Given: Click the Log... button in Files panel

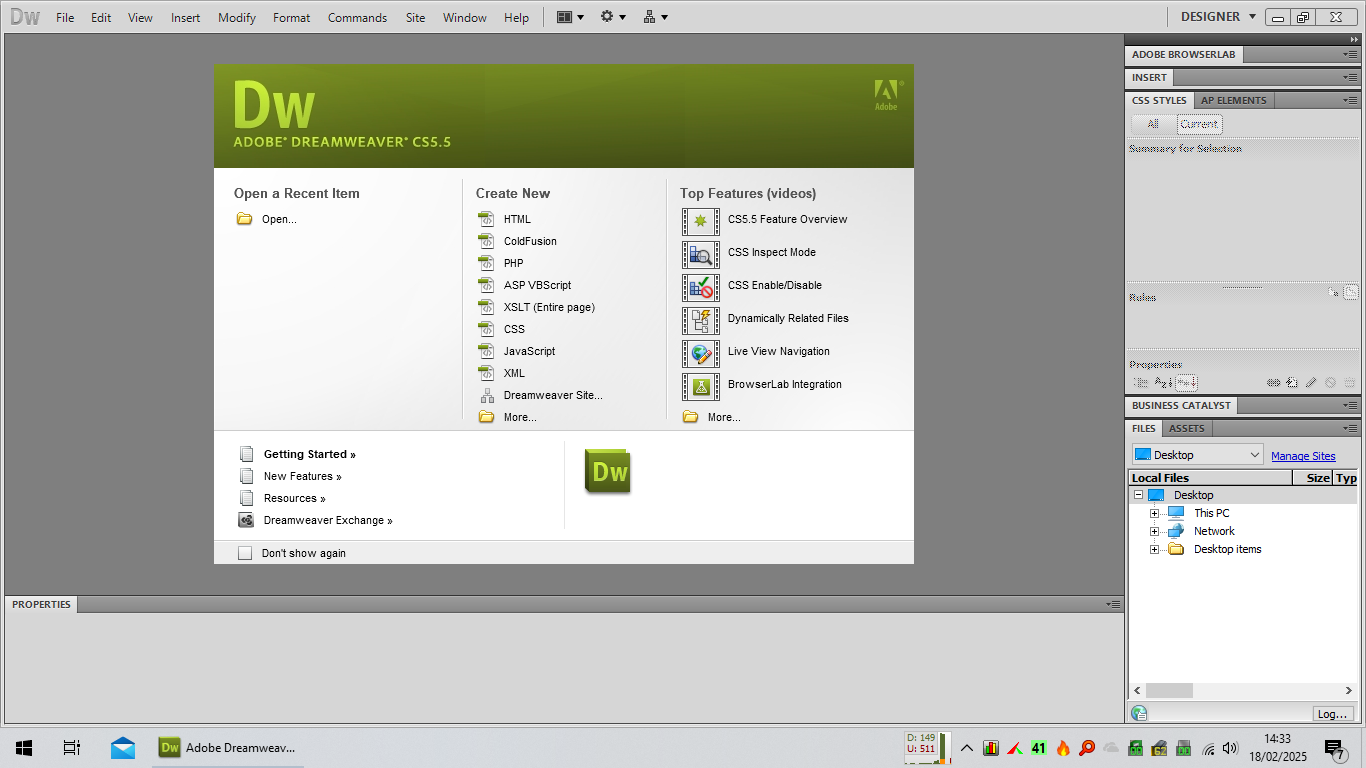Looking at the screenshot, I should pos(1333,714).
